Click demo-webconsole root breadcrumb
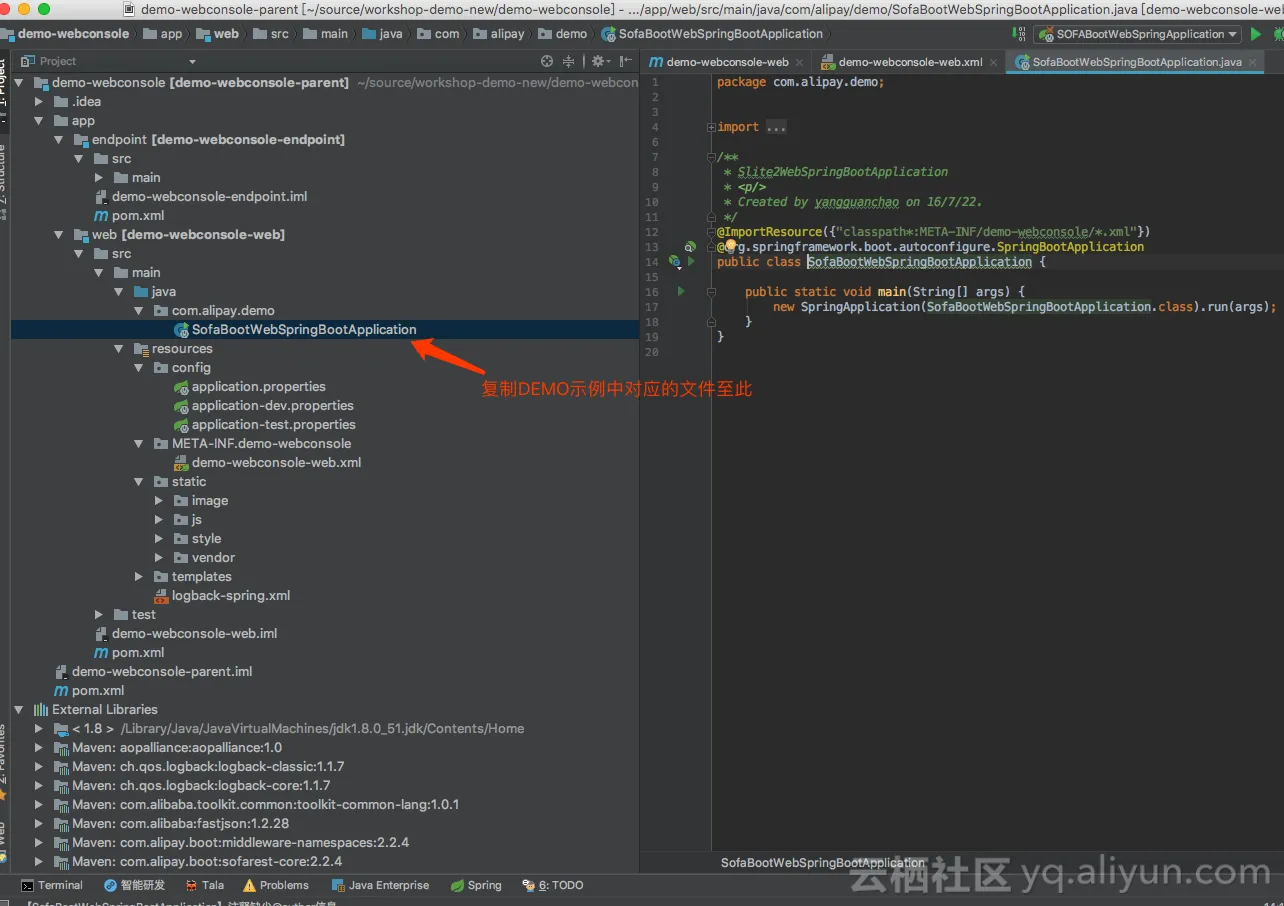Viewport: 1284px width, 906px height. [x=65, y=34]
